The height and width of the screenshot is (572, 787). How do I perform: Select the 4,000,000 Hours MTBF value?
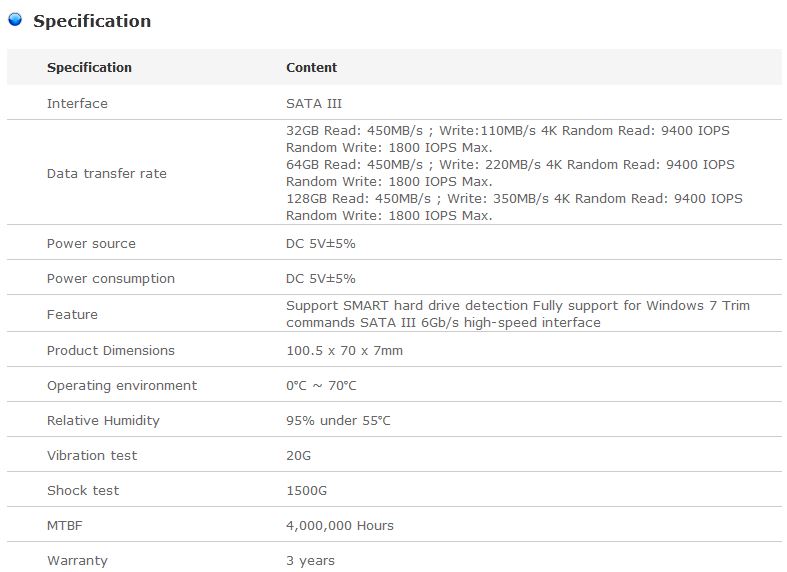tap(339, 525)
